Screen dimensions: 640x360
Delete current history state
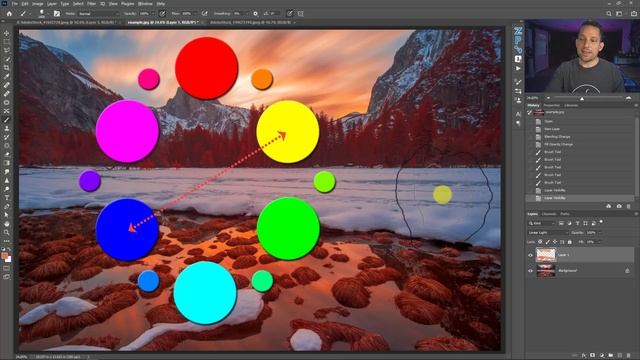click(x=629, y=206)
